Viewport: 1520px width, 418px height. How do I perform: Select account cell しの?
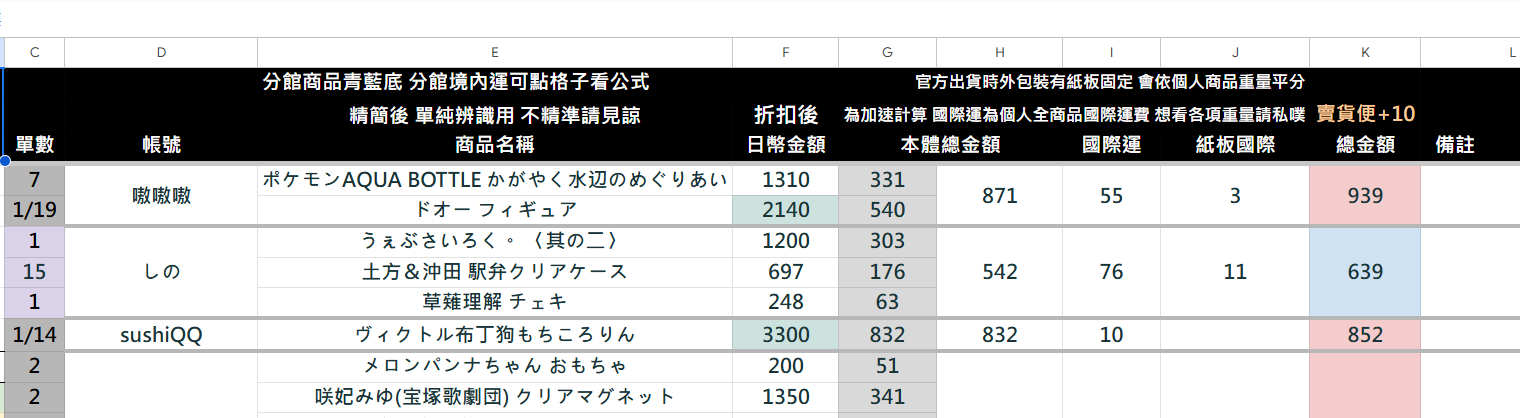[162, 272]
